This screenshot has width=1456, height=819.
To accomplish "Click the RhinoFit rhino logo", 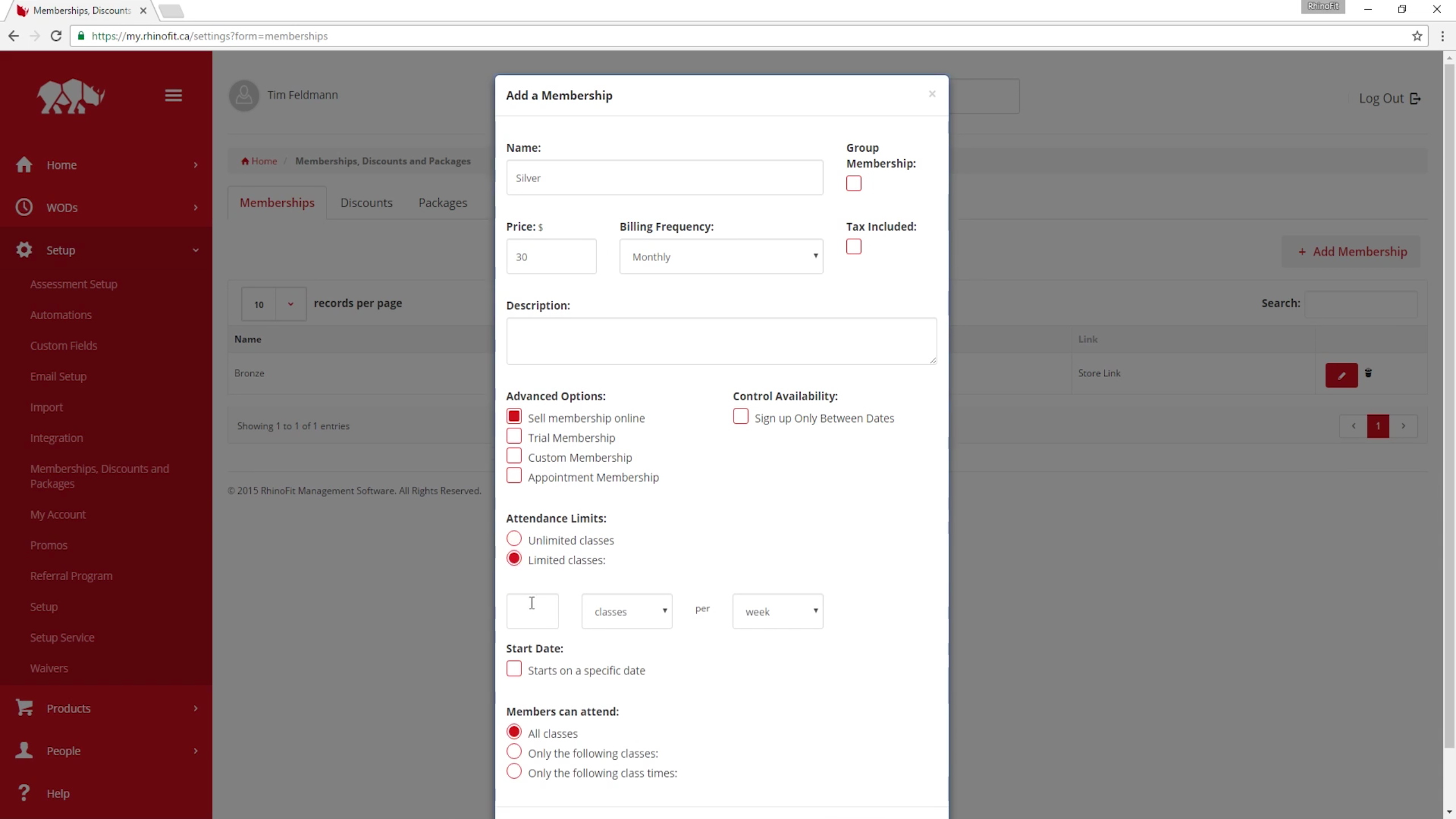I will click(71, 97).
